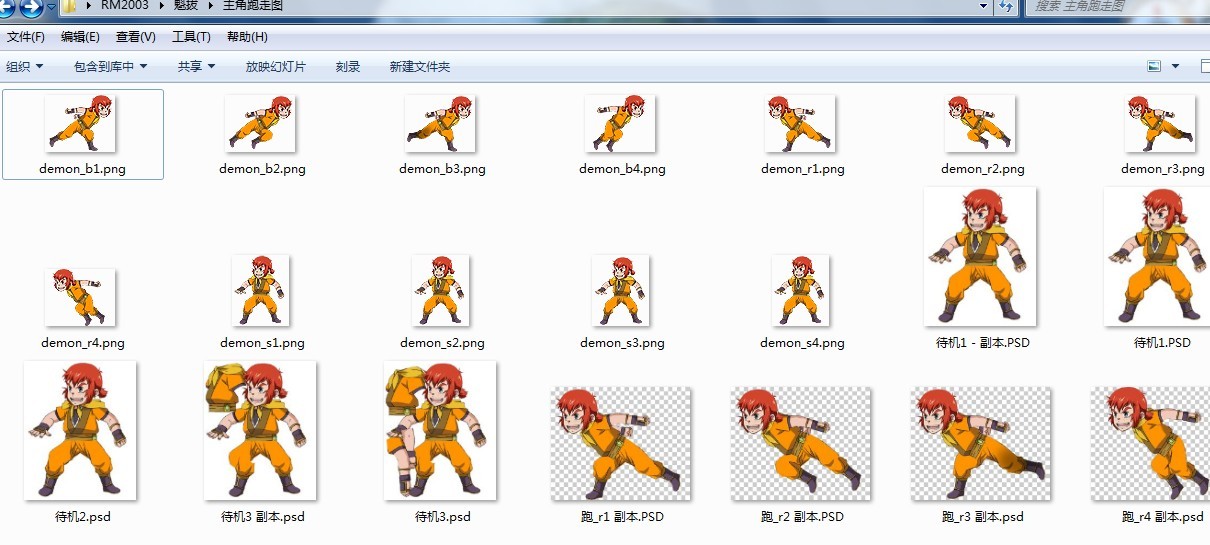
Task: Open the 查看(V) menu
Action: coord(136,37)
